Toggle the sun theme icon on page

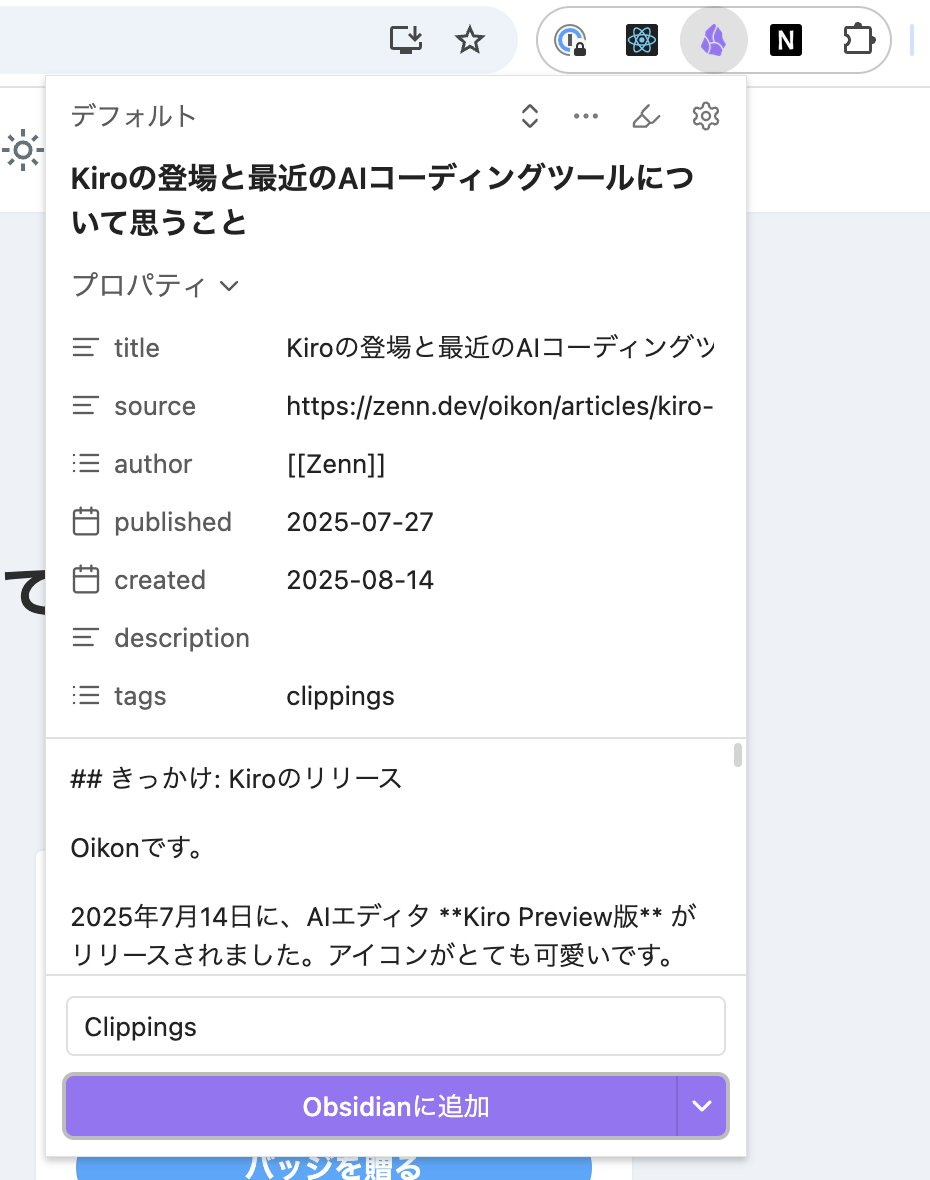pyautogui.click(x=23, y=151)
